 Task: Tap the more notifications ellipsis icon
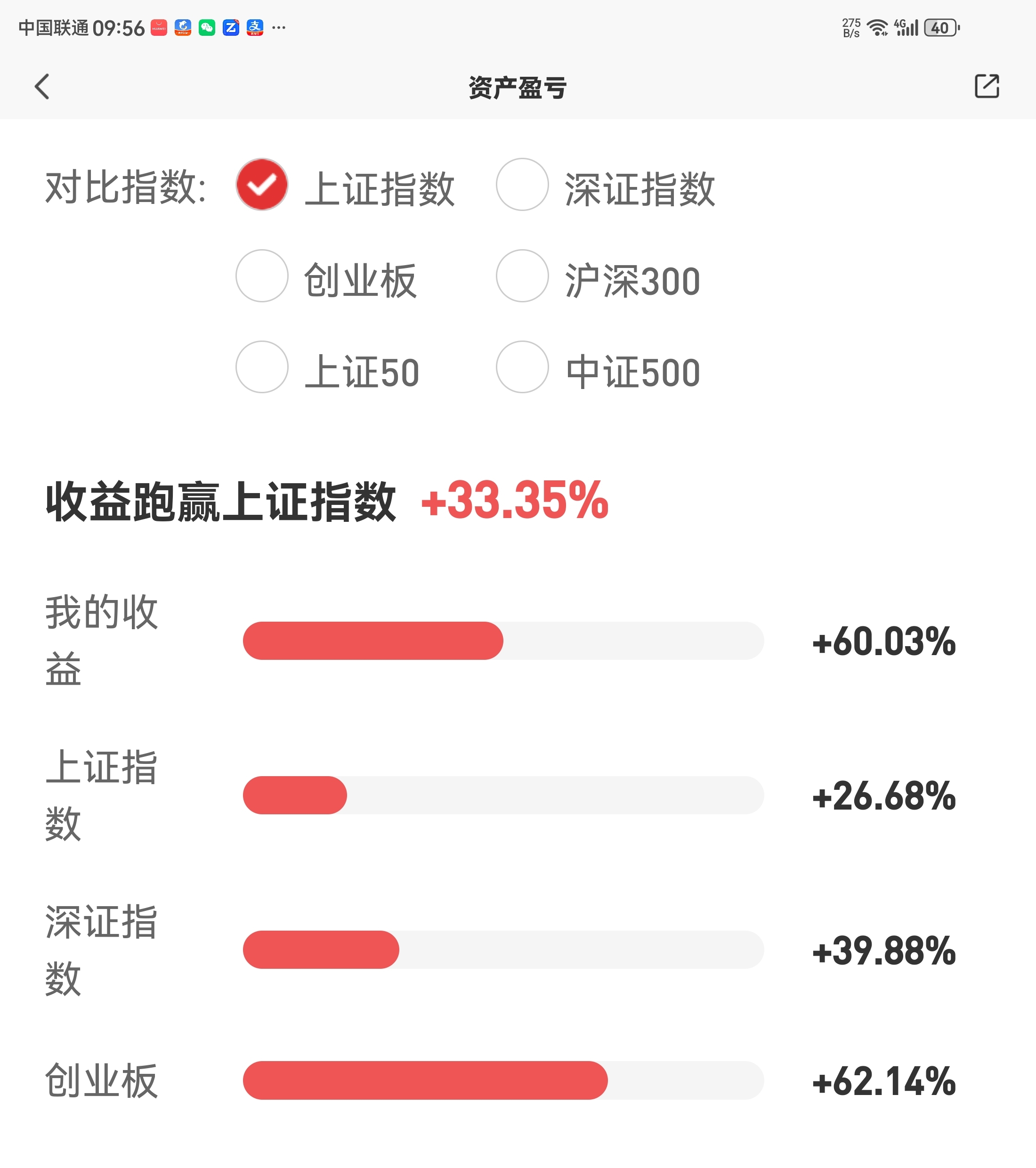click(x=279, y=27)
